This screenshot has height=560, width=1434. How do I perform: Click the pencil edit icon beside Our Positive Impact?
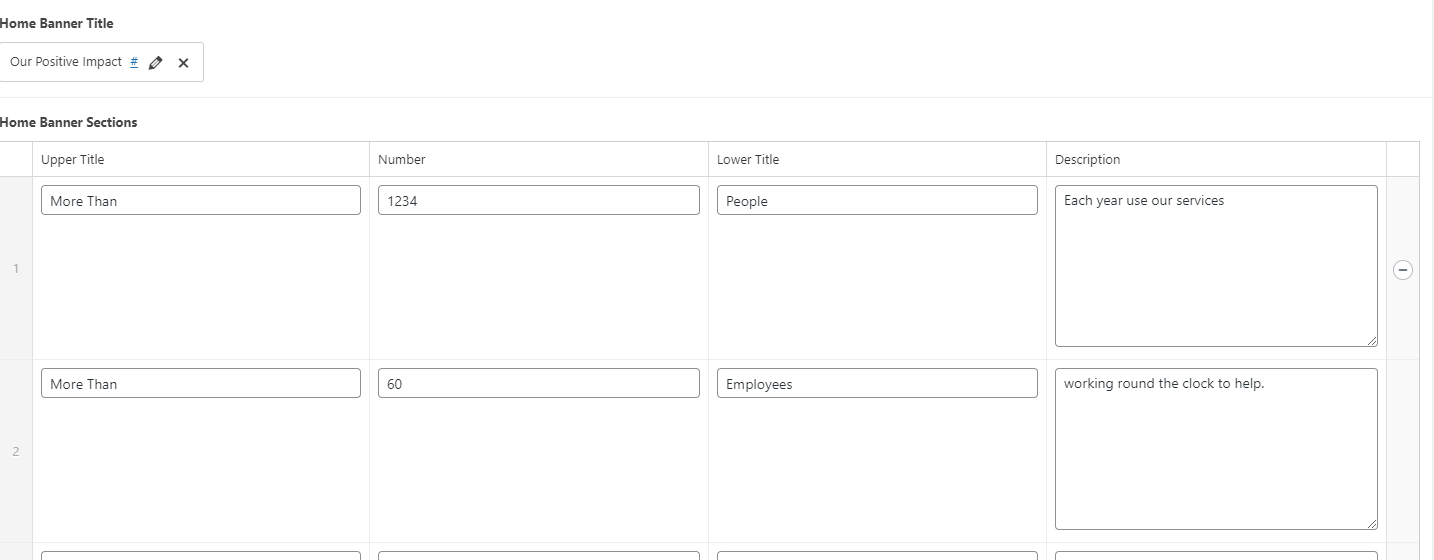155,63
